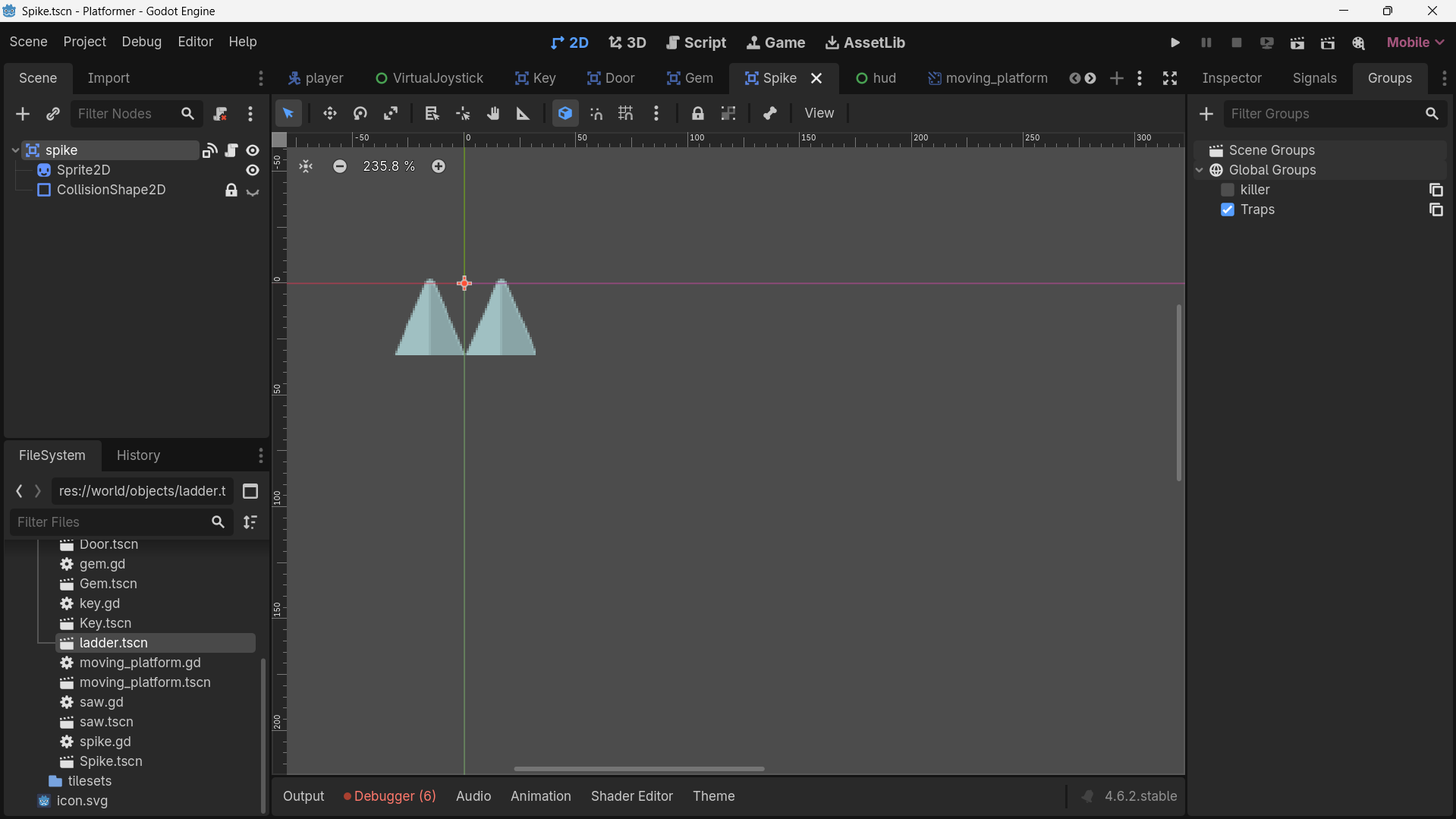The width and height of the screenshot is (1456, 819).
Task: Run the project with the play button
Action: [1175, 43]
